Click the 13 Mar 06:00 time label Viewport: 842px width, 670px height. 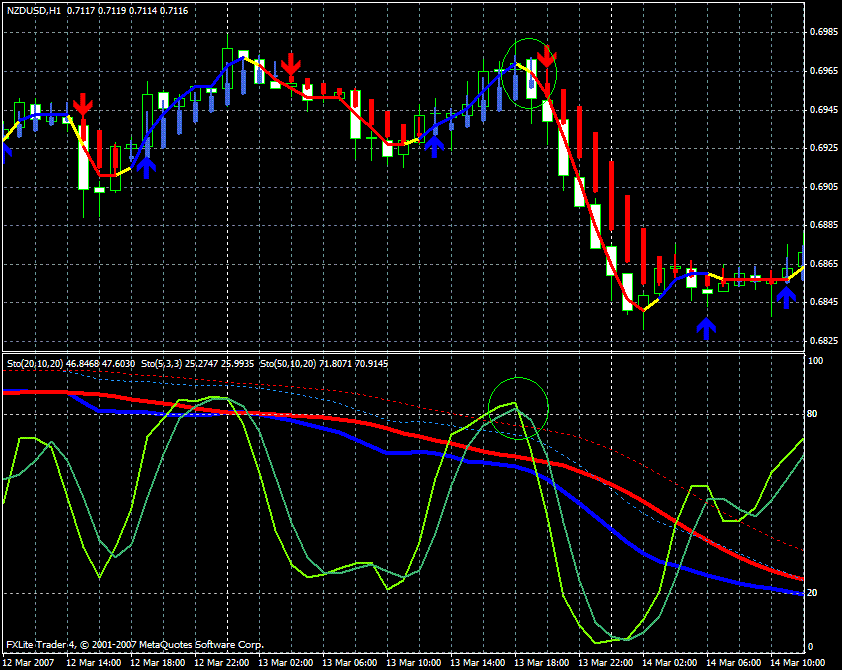(x=350, y=662)
